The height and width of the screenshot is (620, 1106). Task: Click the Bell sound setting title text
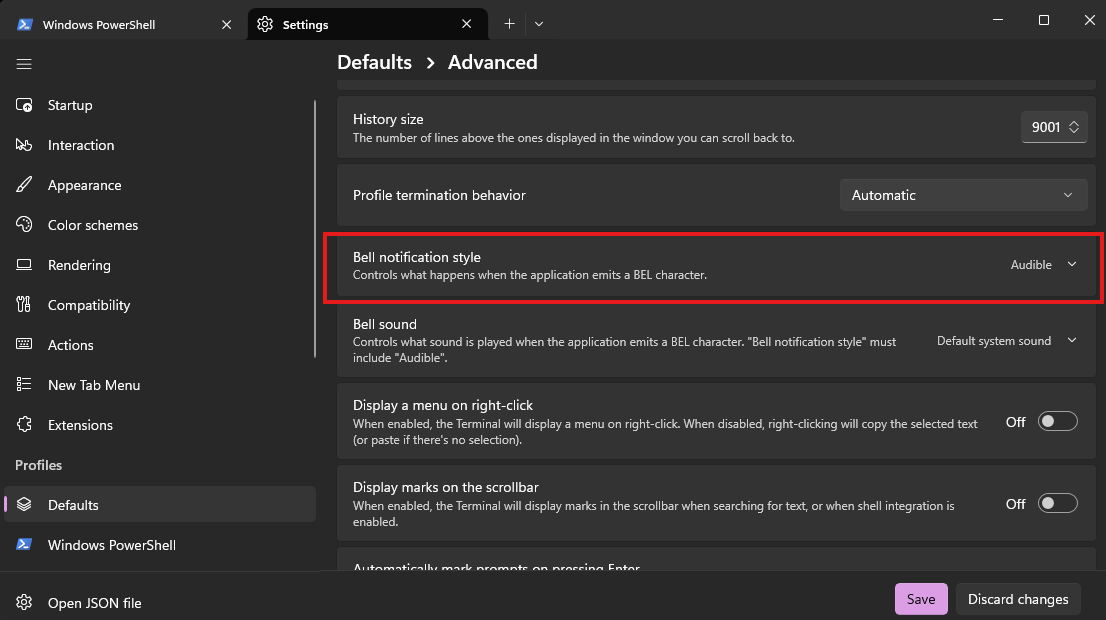pos(384,324)
